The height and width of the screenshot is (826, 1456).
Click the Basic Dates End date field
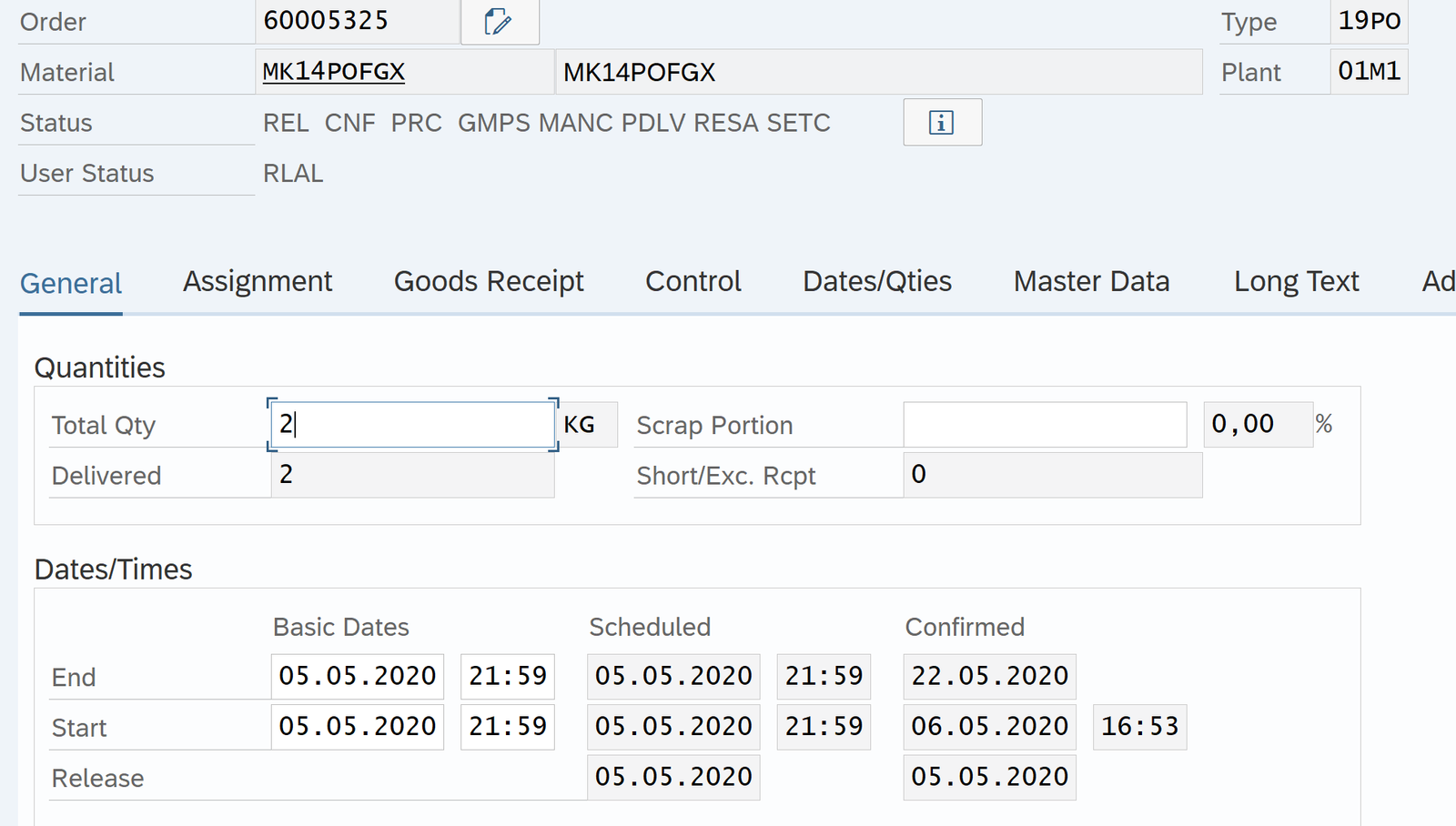point(357,676)
